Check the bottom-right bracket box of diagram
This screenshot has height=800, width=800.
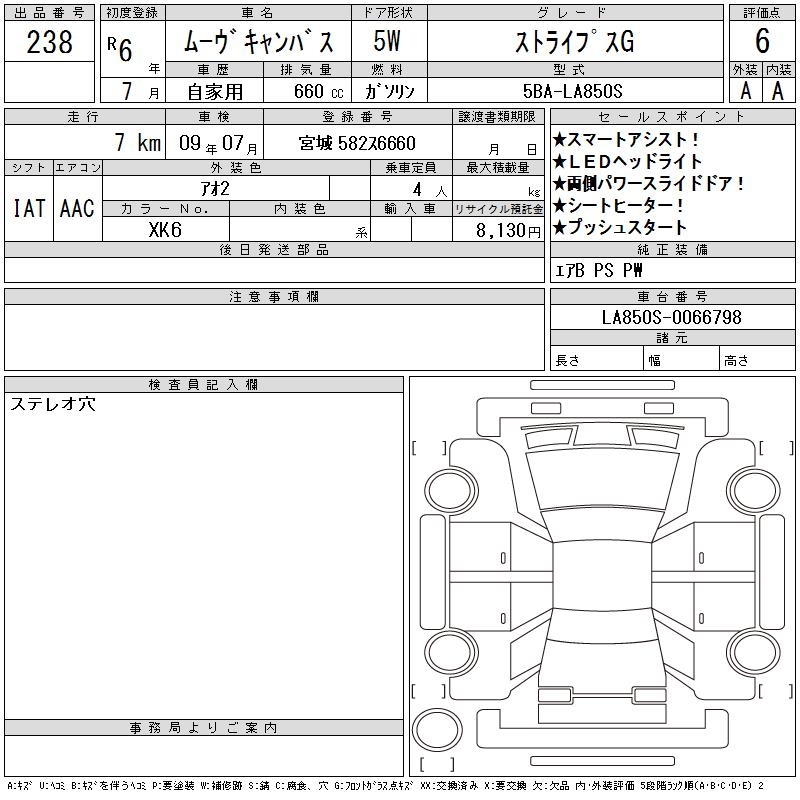tap(774, 690)
